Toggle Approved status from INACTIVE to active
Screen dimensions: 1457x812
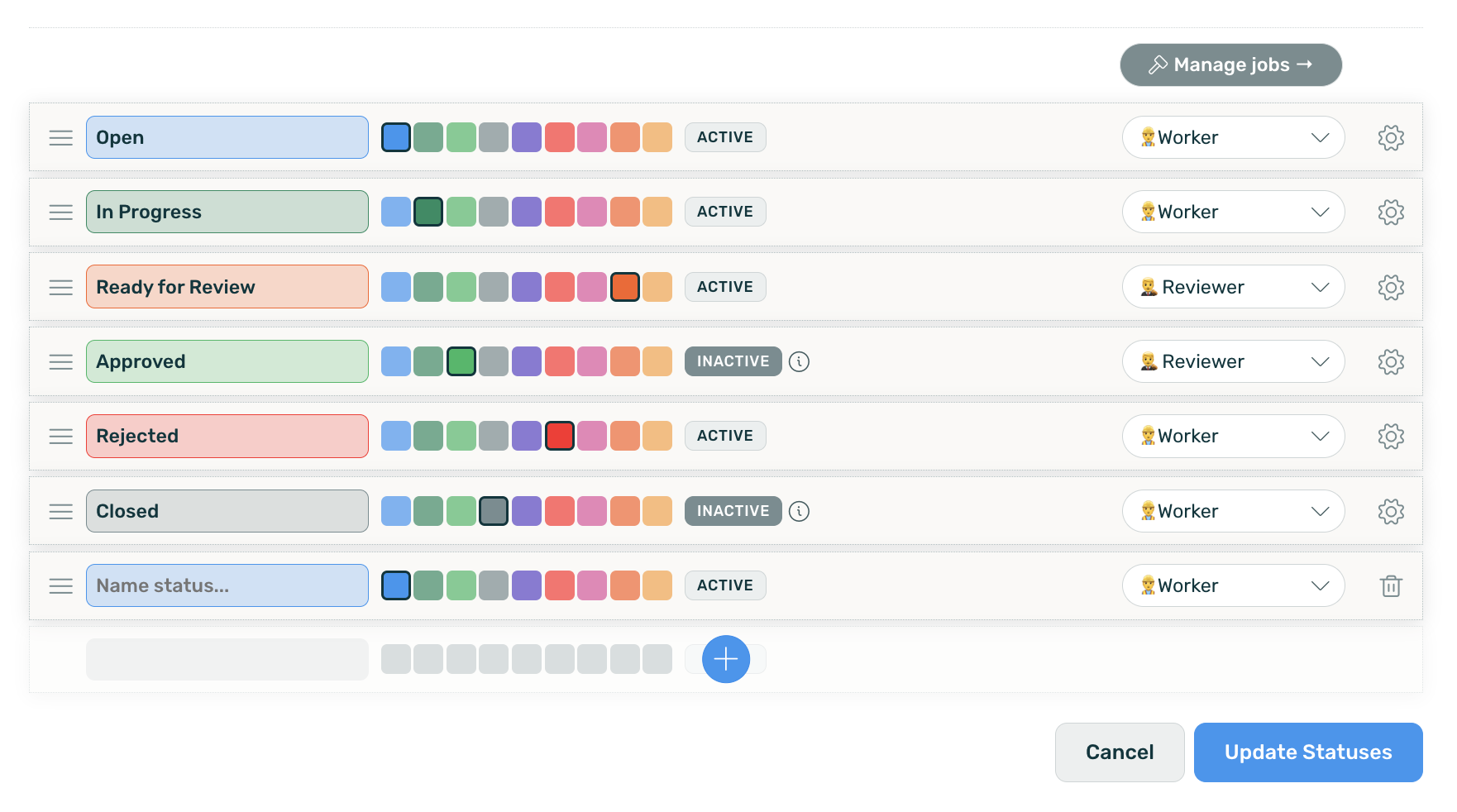point(732,361)
